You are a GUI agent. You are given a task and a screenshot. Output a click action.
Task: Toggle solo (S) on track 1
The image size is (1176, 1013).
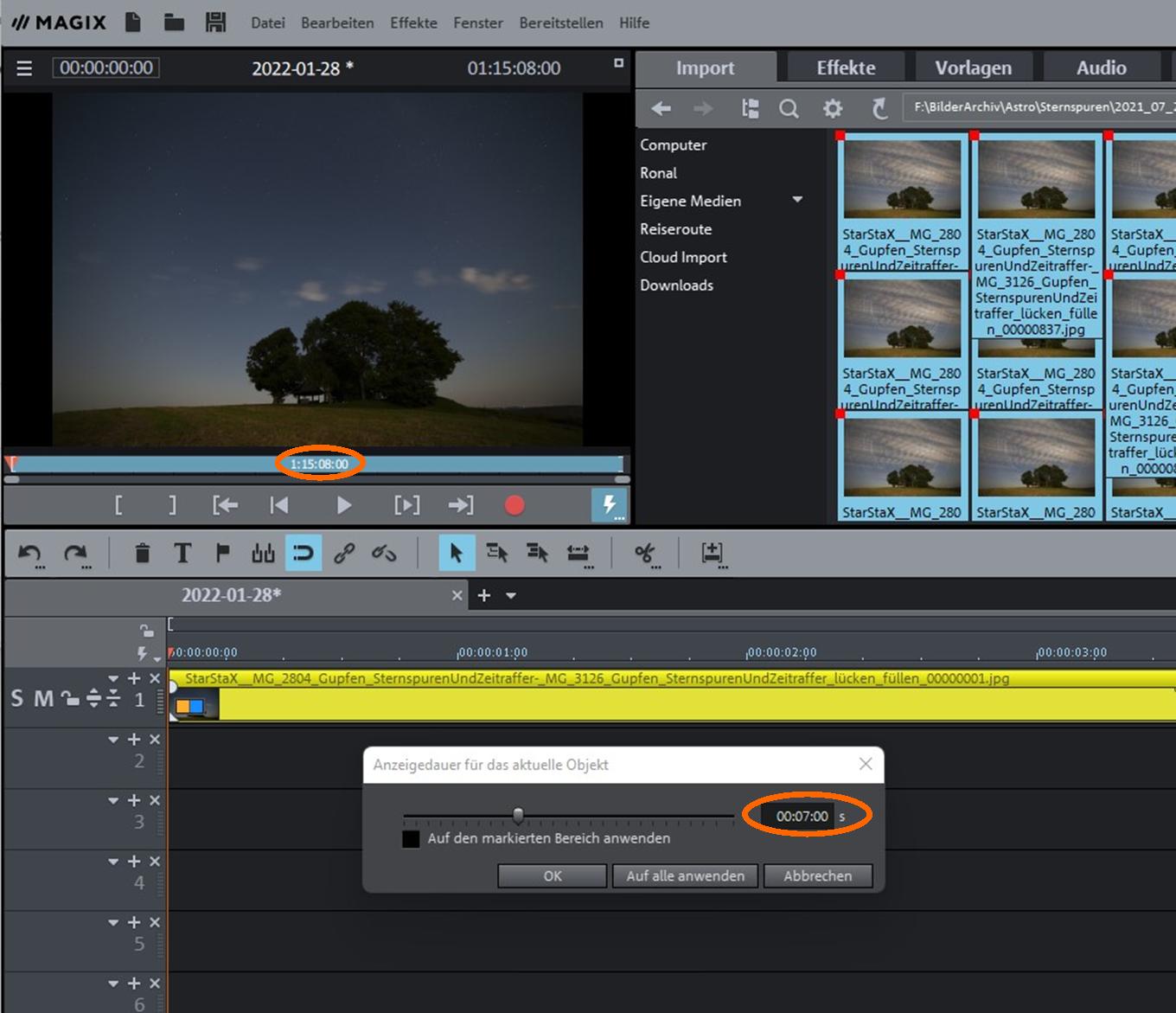17,699
